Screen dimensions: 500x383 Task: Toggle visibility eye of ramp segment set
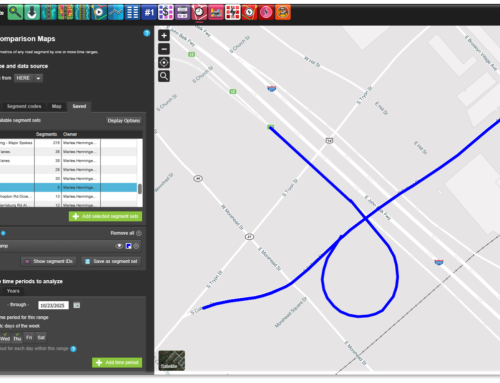tap(119, 246)
